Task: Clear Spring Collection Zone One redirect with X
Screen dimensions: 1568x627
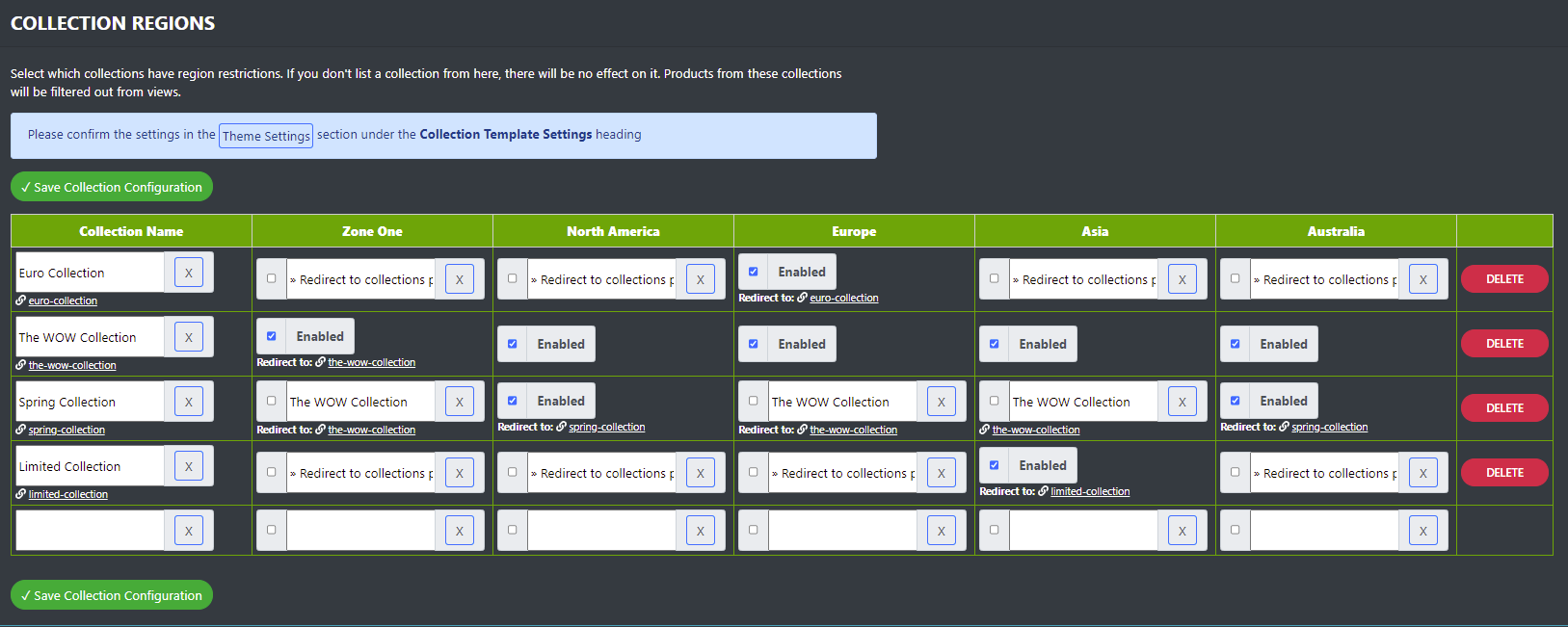Action: 460,402
